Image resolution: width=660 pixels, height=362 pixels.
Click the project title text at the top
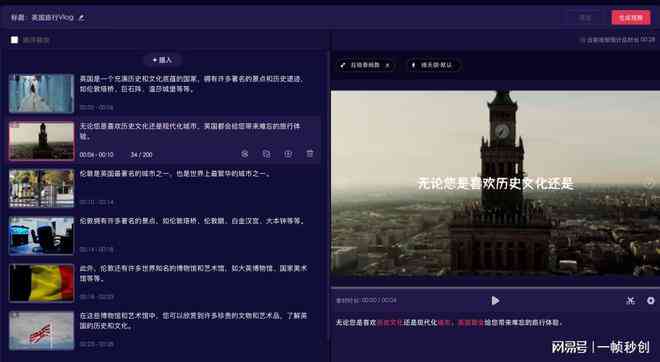[x=53, y=18]
